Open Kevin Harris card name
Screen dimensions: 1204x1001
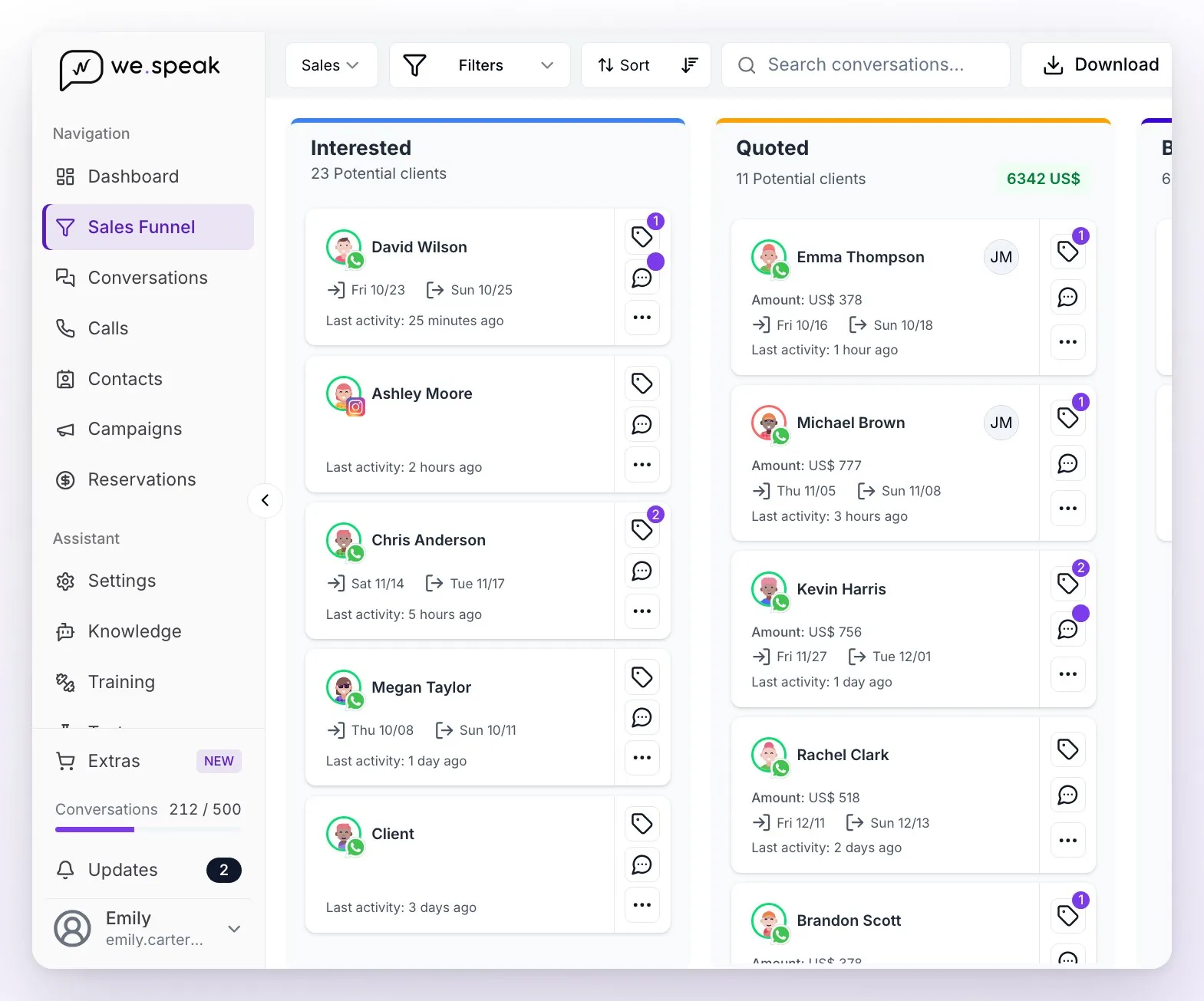[x=841, y=589]
